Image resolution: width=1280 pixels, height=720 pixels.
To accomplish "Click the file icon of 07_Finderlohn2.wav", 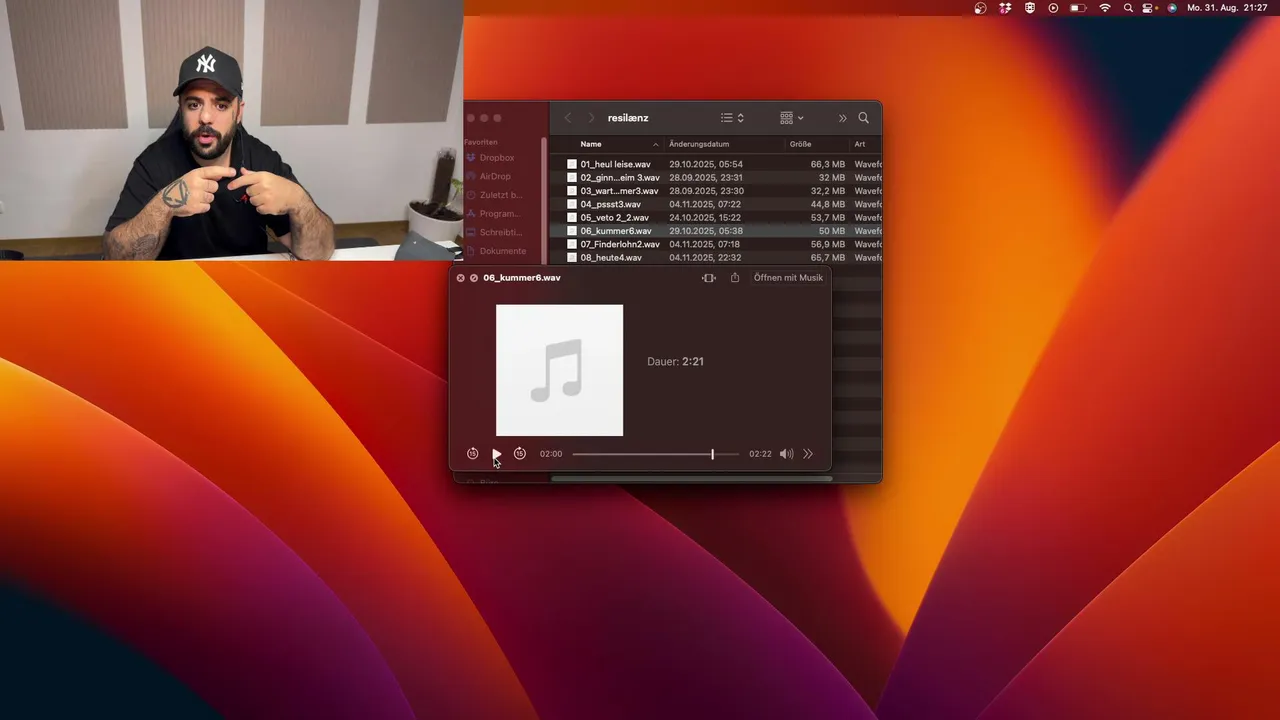I will coord(572,244).
